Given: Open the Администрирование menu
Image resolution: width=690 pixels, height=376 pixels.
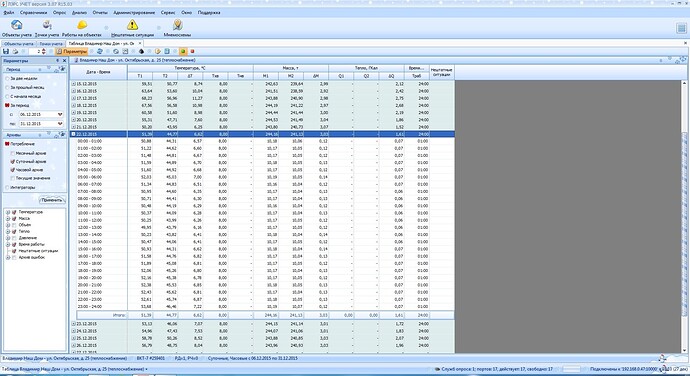Looking at the screenshot, I should (134, 13).
